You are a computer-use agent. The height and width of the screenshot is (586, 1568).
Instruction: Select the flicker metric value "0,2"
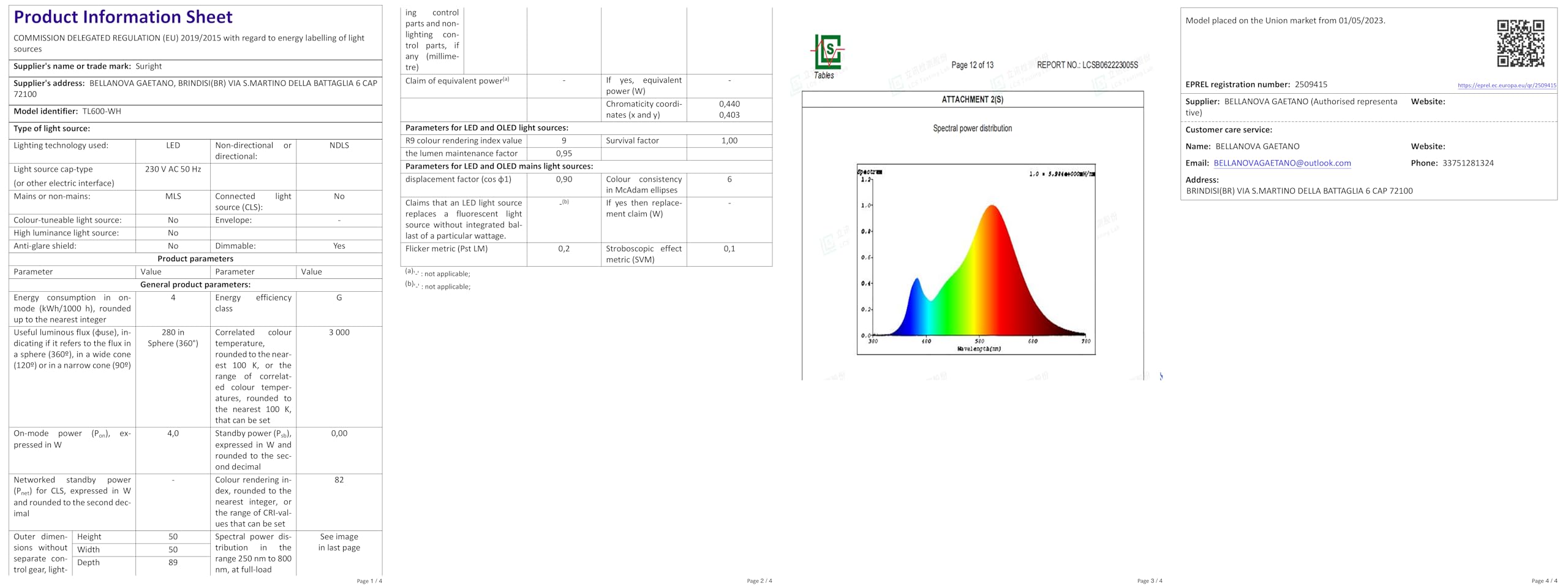(x=563, y=249)
